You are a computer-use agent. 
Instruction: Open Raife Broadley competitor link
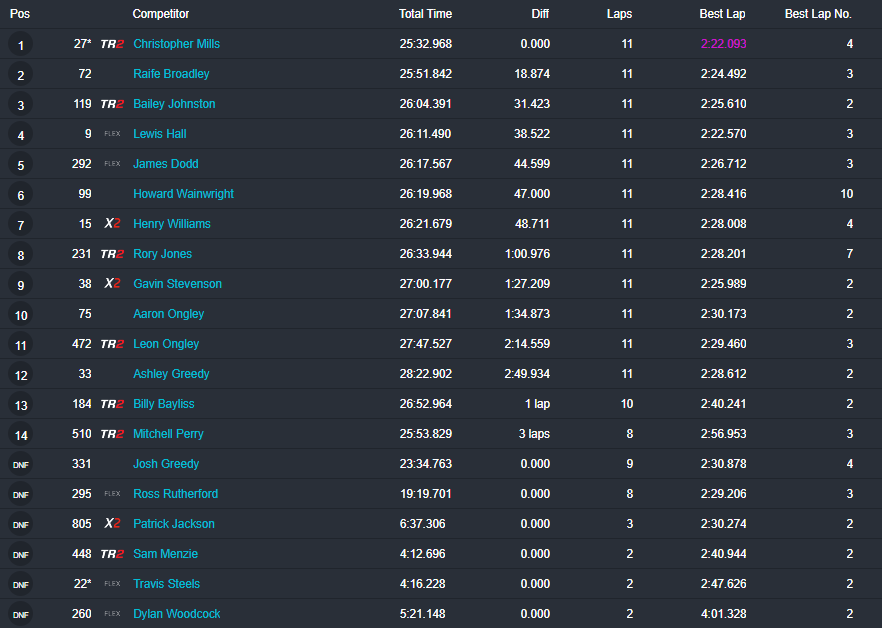pos(171,74)
